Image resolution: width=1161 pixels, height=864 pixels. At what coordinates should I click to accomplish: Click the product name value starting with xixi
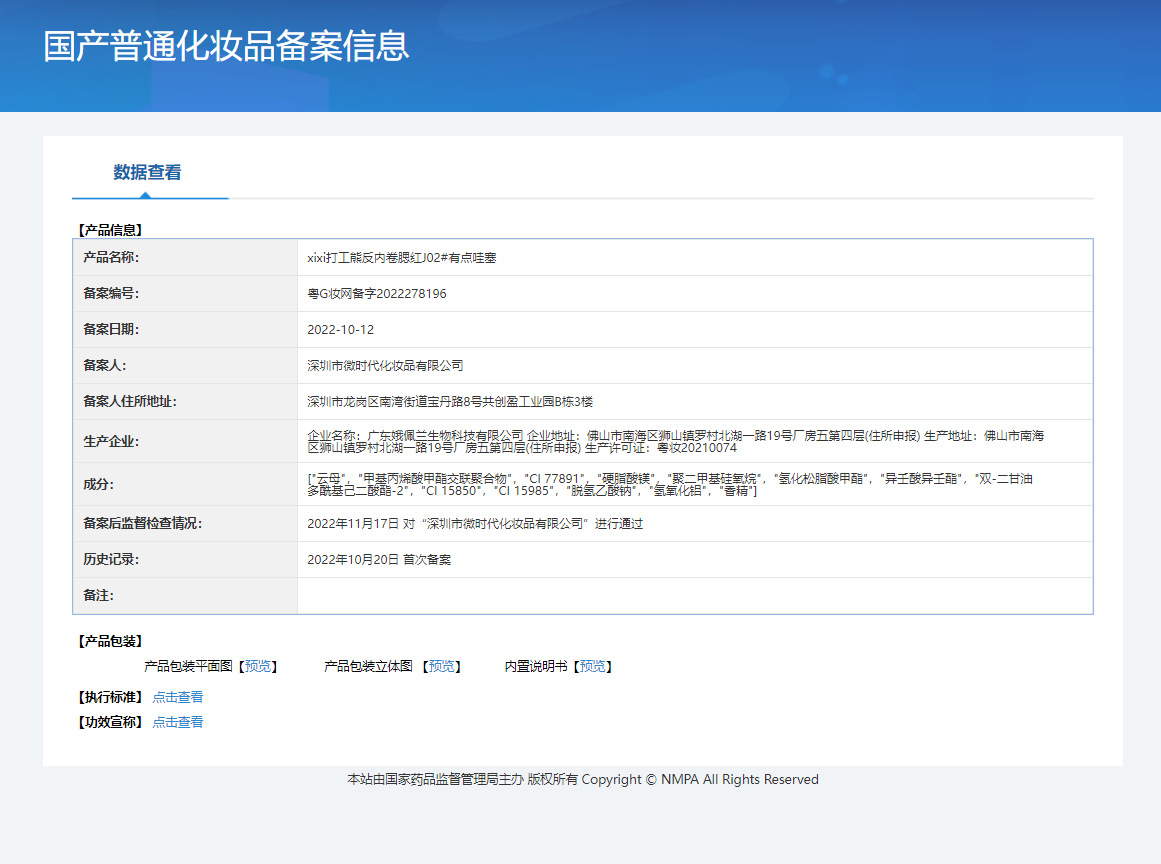401,258
